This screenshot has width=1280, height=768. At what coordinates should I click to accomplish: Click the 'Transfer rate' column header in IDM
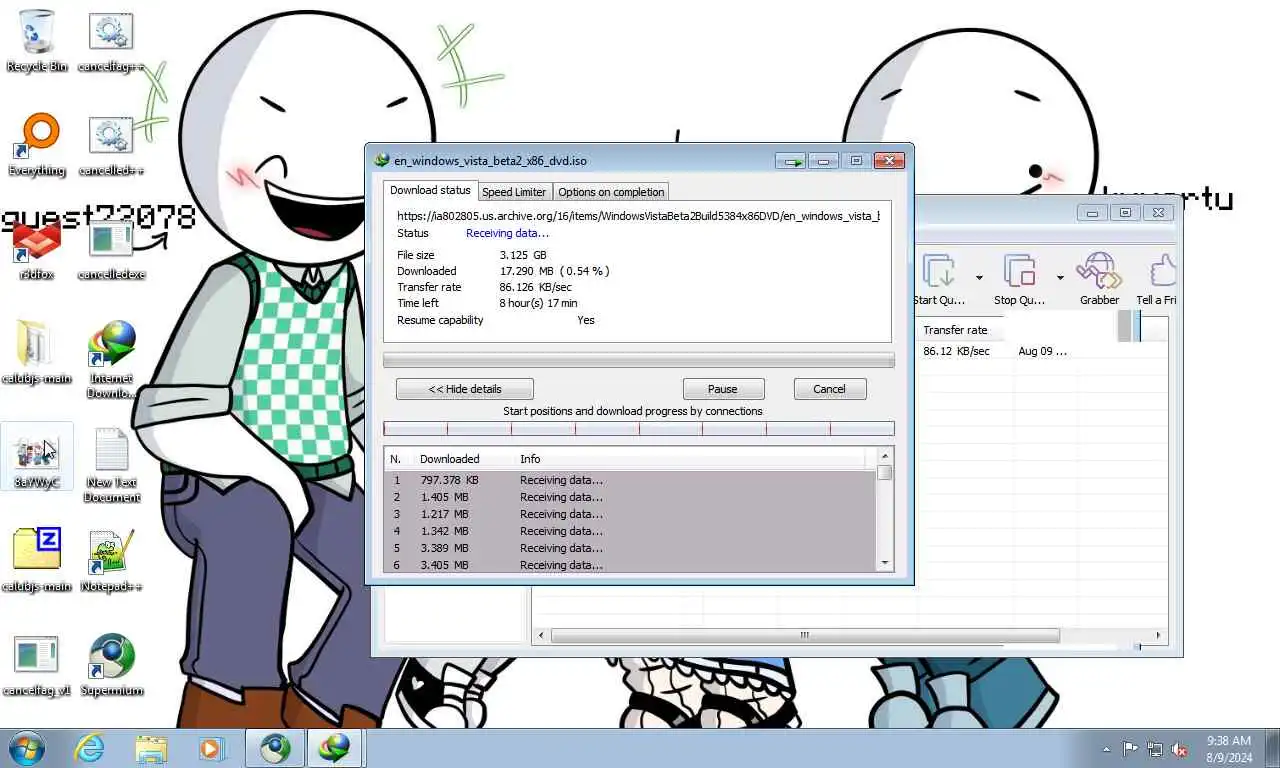[x=957, y=330]
